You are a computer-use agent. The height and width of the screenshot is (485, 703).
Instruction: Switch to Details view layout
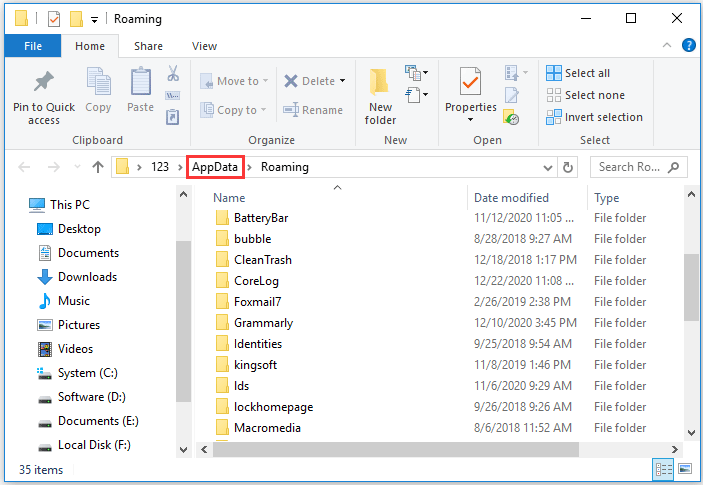pyautogui.click(x=664, y=469)
